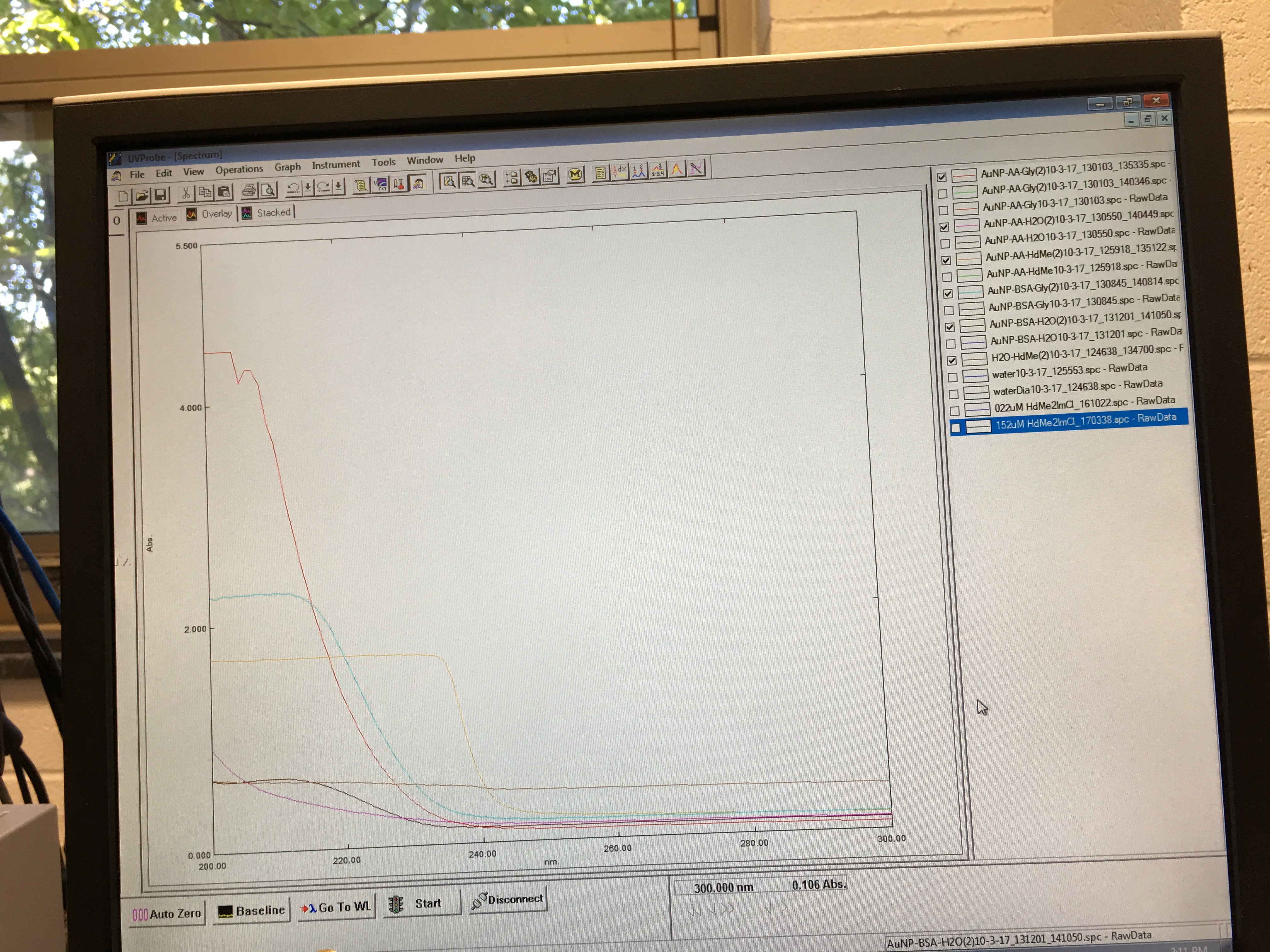This screenshot has height=952, width=1270.
Task: Click the Open file folder icon
Action: 142,196
